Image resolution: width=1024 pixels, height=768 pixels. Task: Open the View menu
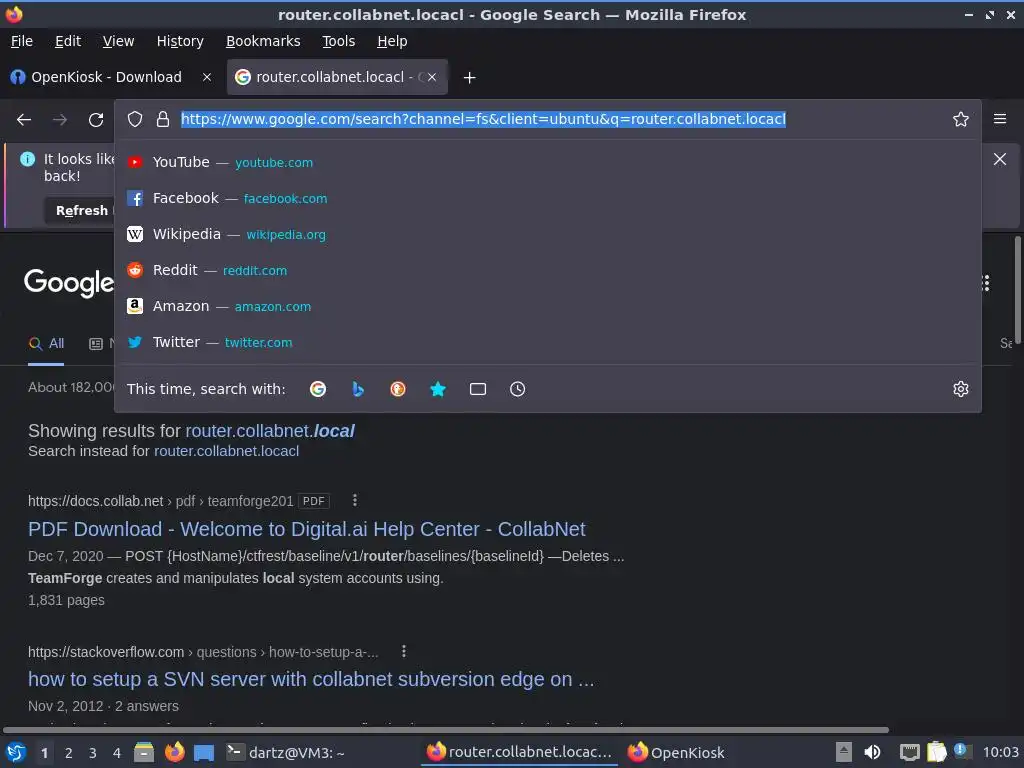(x=118, y=41)
